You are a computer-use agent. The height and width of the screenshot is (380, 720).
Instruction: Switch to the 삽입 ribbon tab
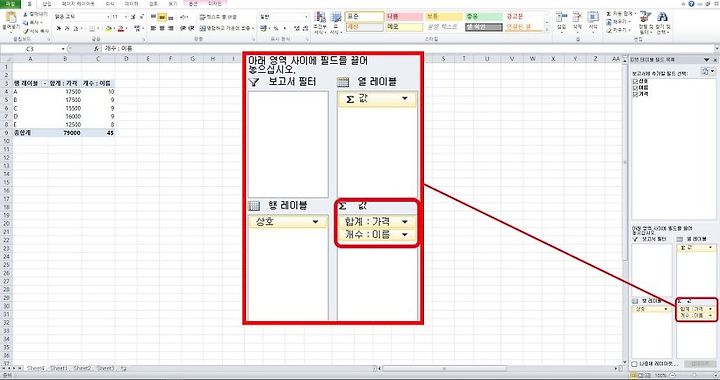(47, 4)
